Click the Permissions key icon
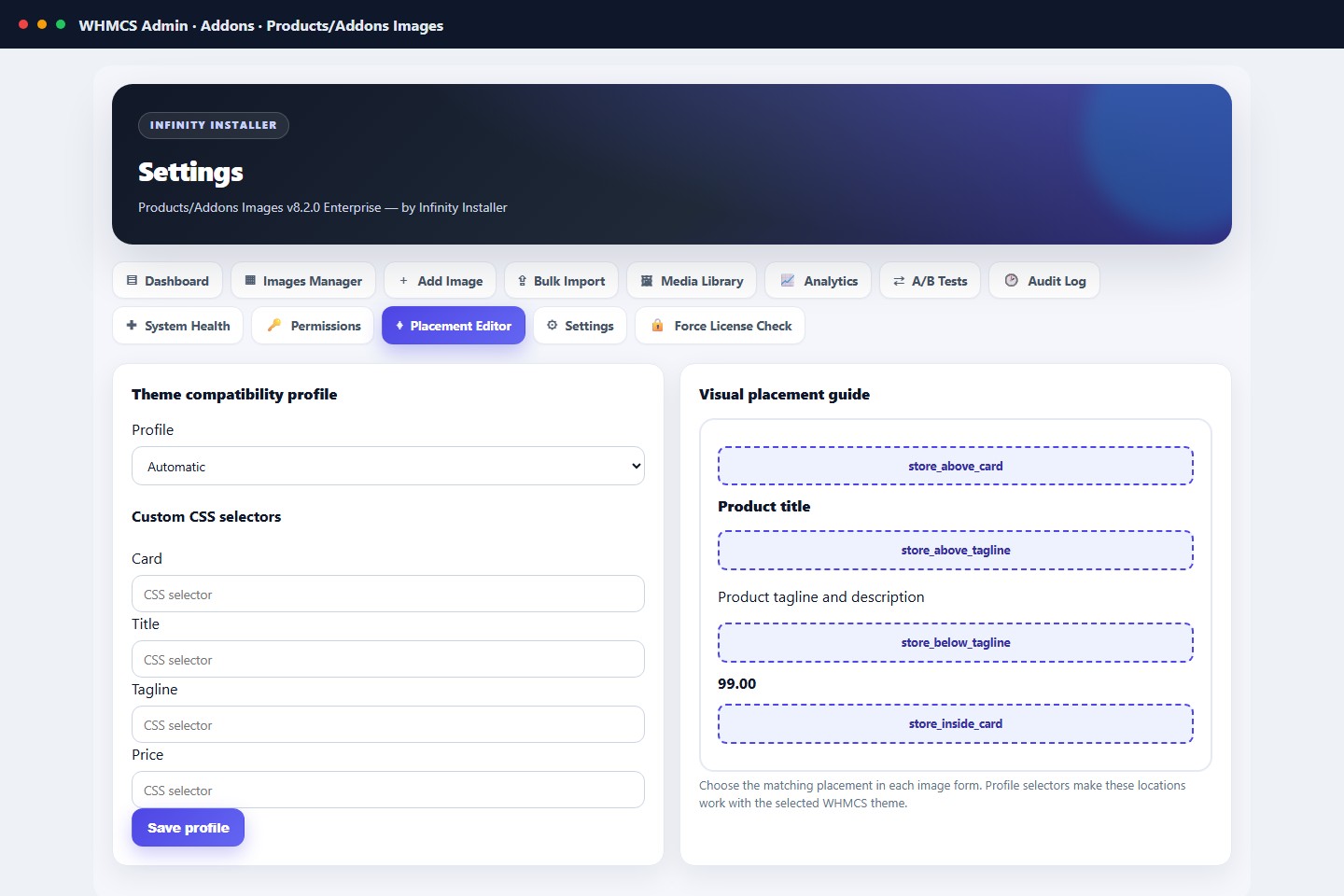 tap(274, 326)
